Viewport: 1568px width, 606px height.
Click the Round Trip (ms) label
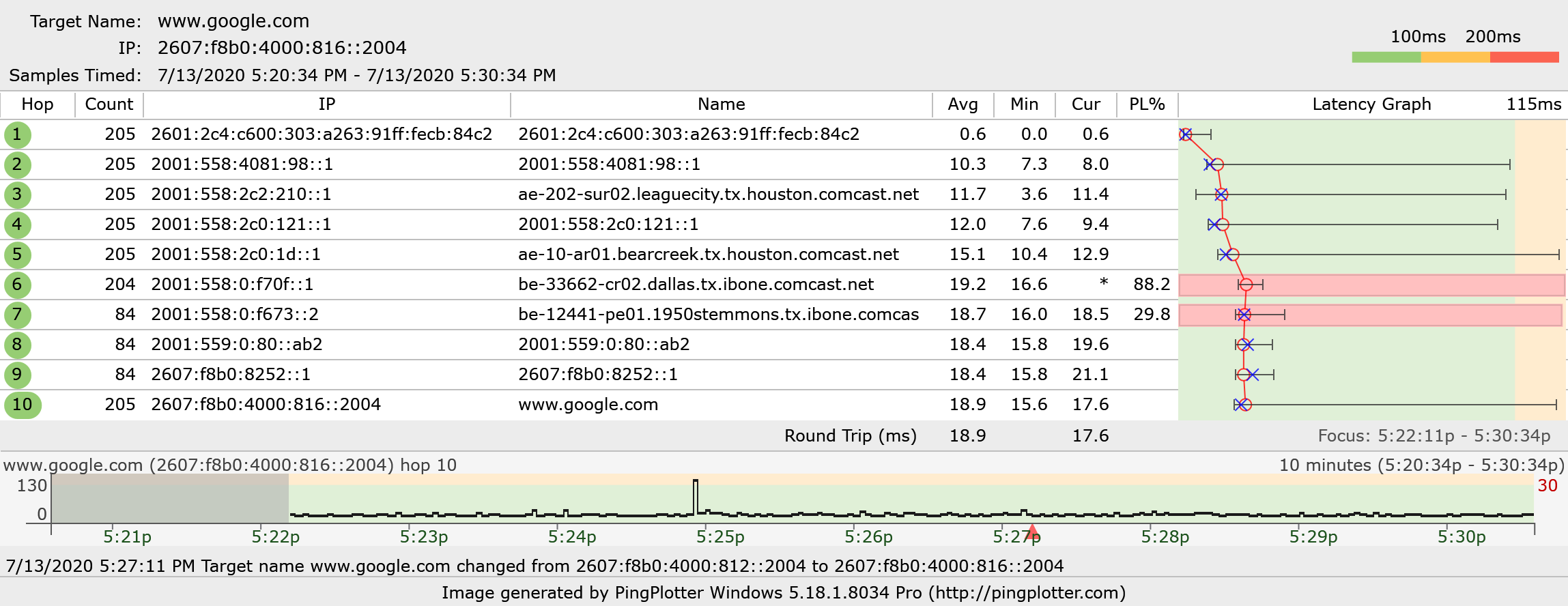coord(851,436)
